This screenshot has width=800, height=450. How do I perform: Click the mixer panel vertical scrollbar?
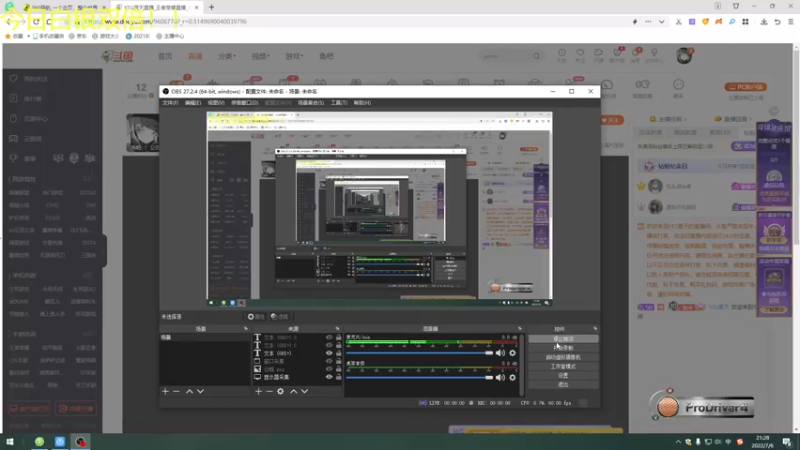pos(521,365)
